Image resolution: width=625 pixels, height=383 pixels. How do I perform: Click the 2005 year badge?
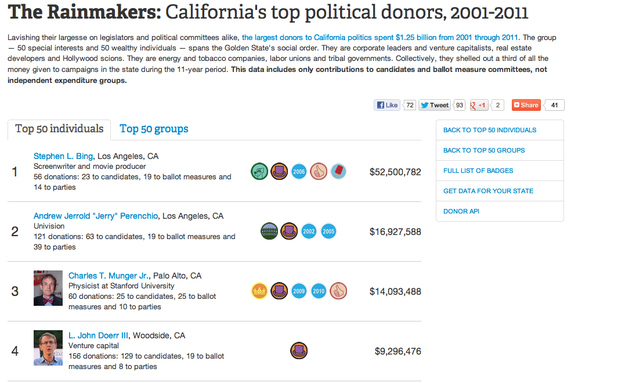pyautogui.click(x=328, y=231)
